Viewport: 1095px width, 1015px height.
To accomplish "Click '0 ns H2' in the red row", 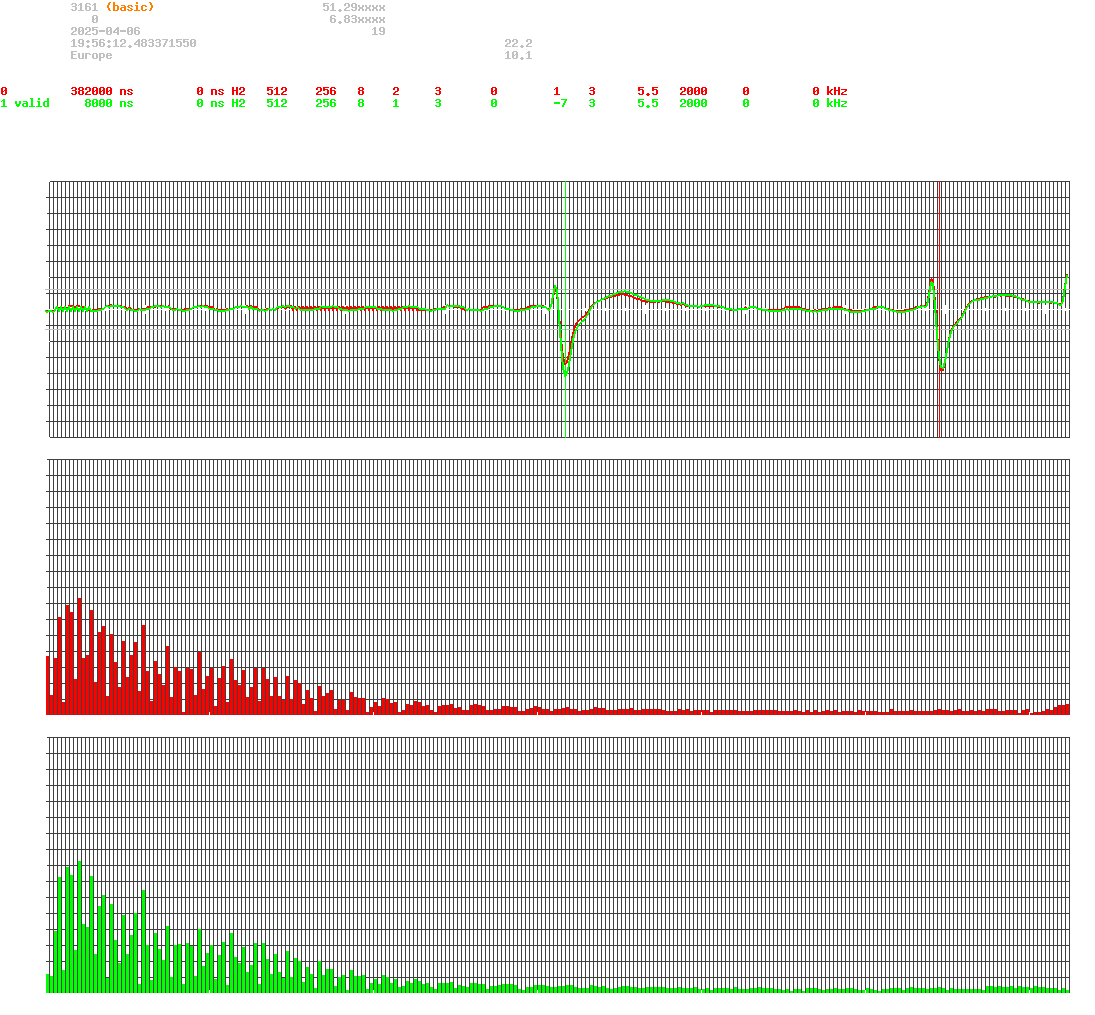I will (221, 92).
